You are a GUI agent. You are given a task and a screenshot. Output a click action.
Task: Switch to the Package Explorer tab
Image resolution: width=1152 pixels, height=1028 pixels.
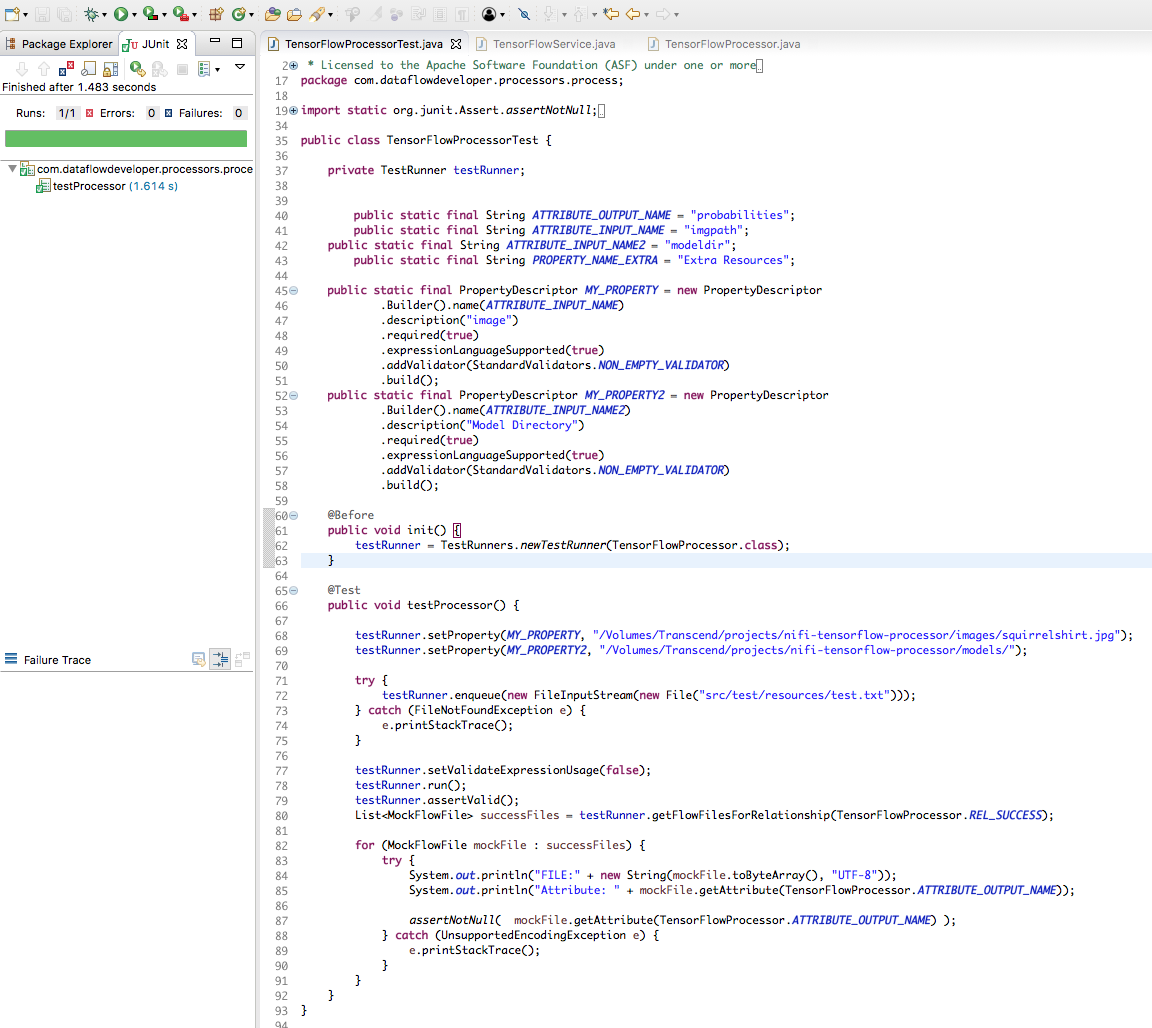click(x=59, y=44)
